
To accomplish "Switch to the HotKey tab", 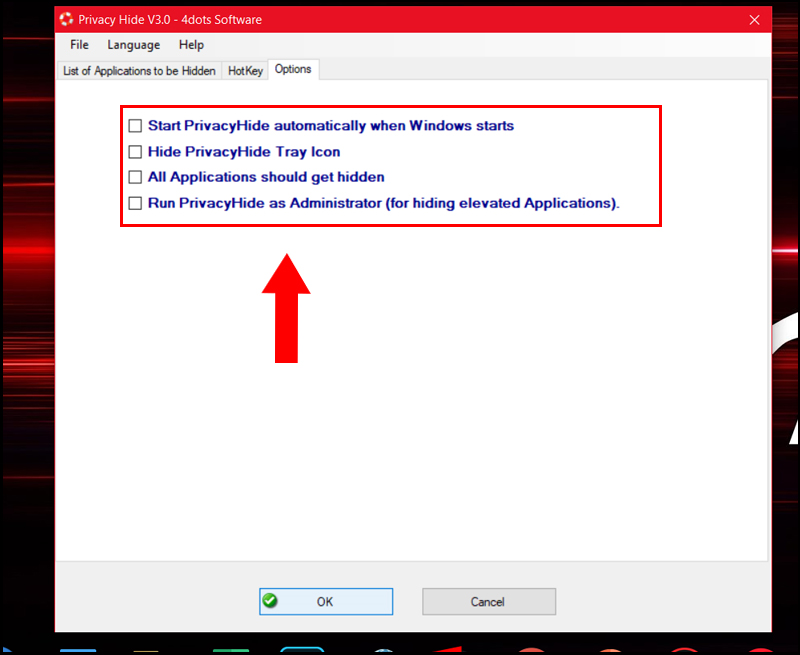I will [x=245, y=70].
